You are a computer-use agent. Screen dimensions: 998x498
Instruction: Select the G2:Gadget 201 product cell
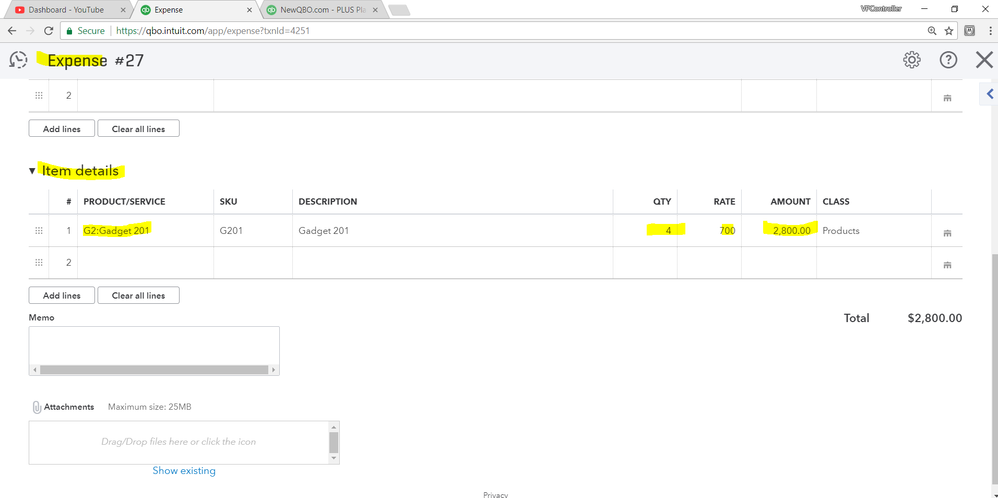[x=145, y=231]
